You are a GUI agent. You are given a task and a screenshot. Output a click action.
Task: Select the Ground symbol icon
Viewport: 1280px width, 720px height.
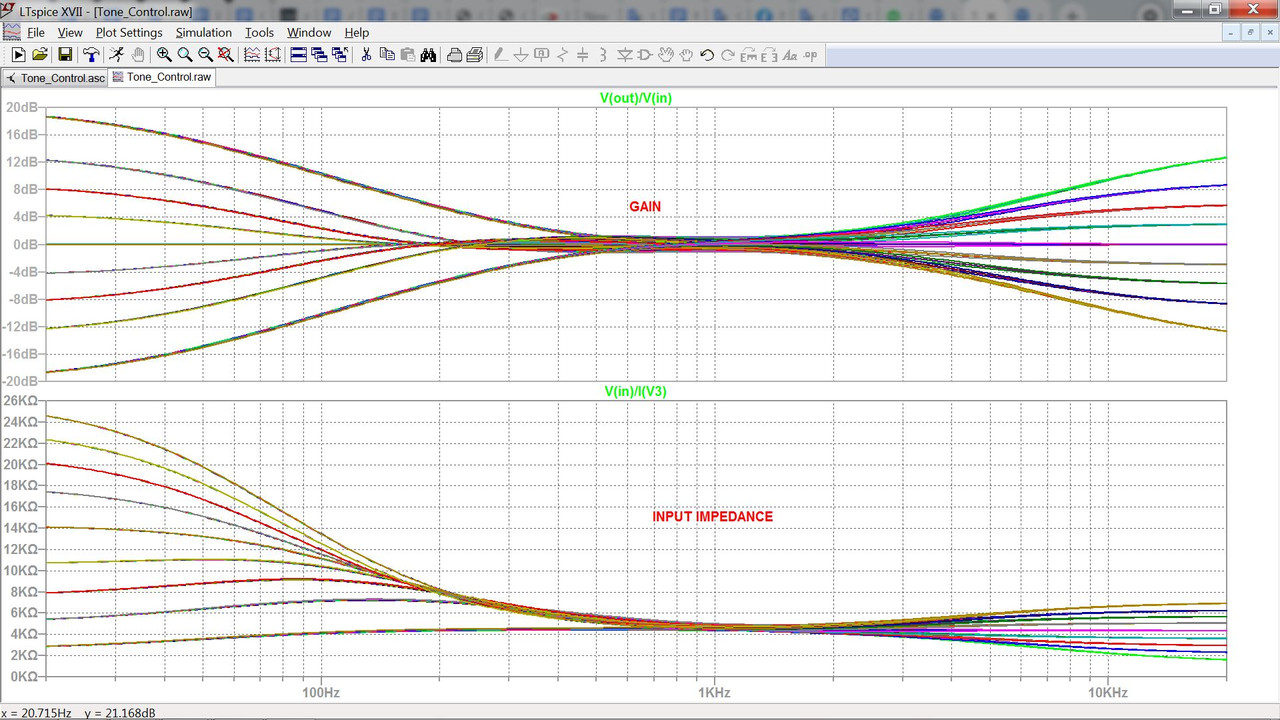click(x=521, y=55)
